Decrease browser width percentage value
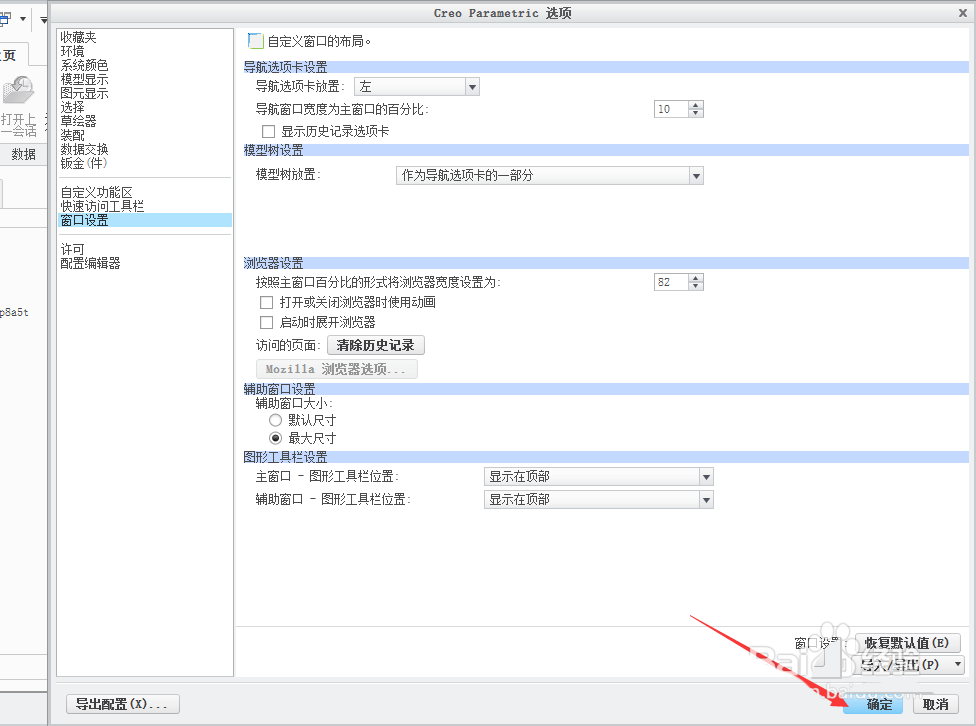Viewport: 976px width, 726px height. coord(697,286)
